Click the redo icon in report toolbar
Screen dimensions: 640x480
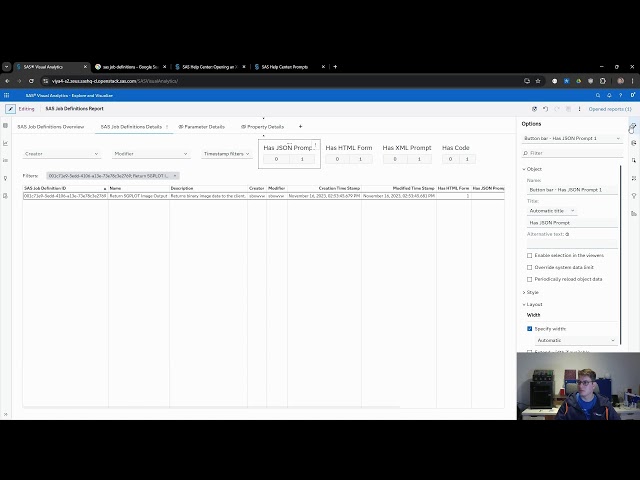point(557,109)
